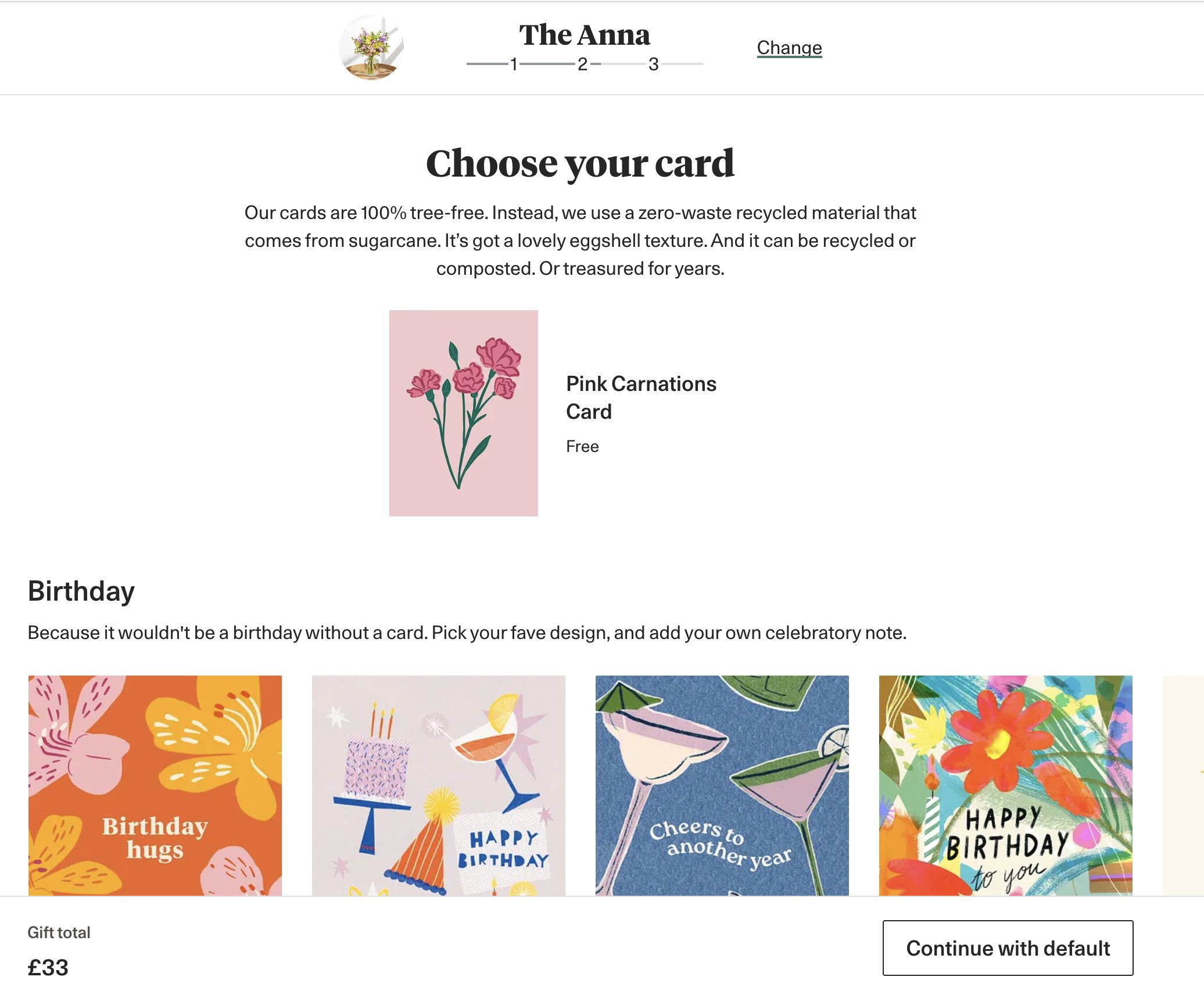
Task: Go to step 1 in progress indicator
Action: click(x=514, y=64)
